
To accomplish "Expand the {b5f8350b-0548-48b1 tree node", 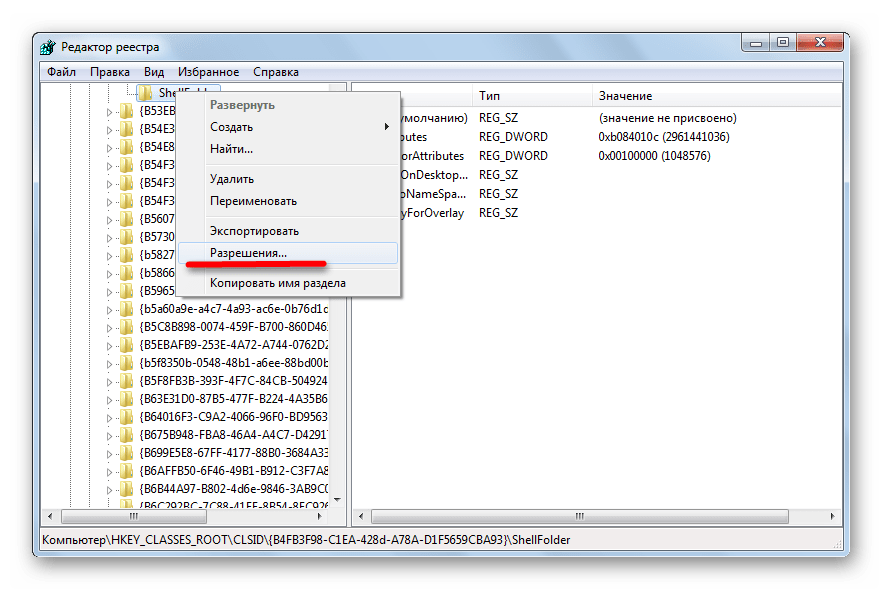I will (x=110, y=363).
